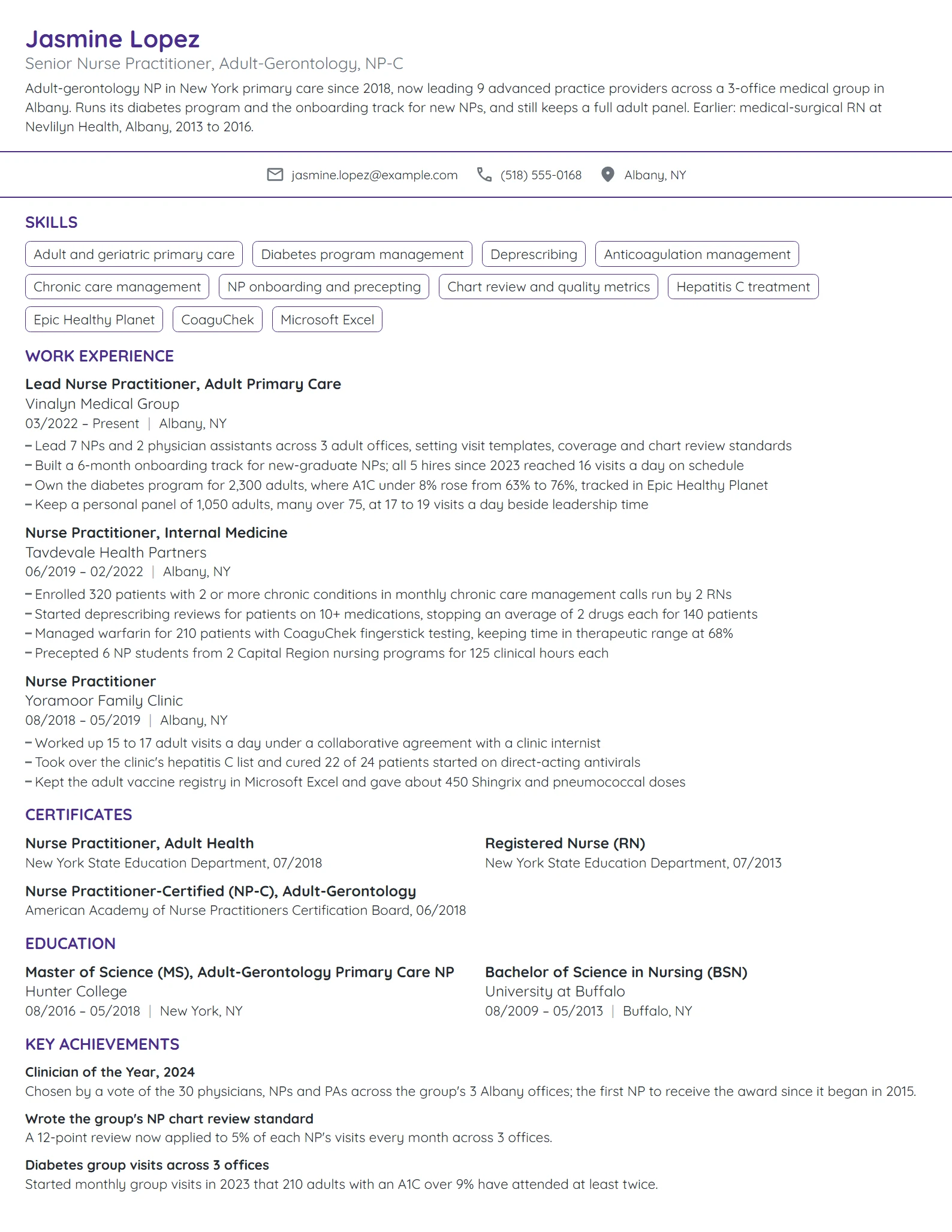Click the CERTIFICATES section heading
The height and width of the screenshot is (1232, 952).
click(79, 815)
